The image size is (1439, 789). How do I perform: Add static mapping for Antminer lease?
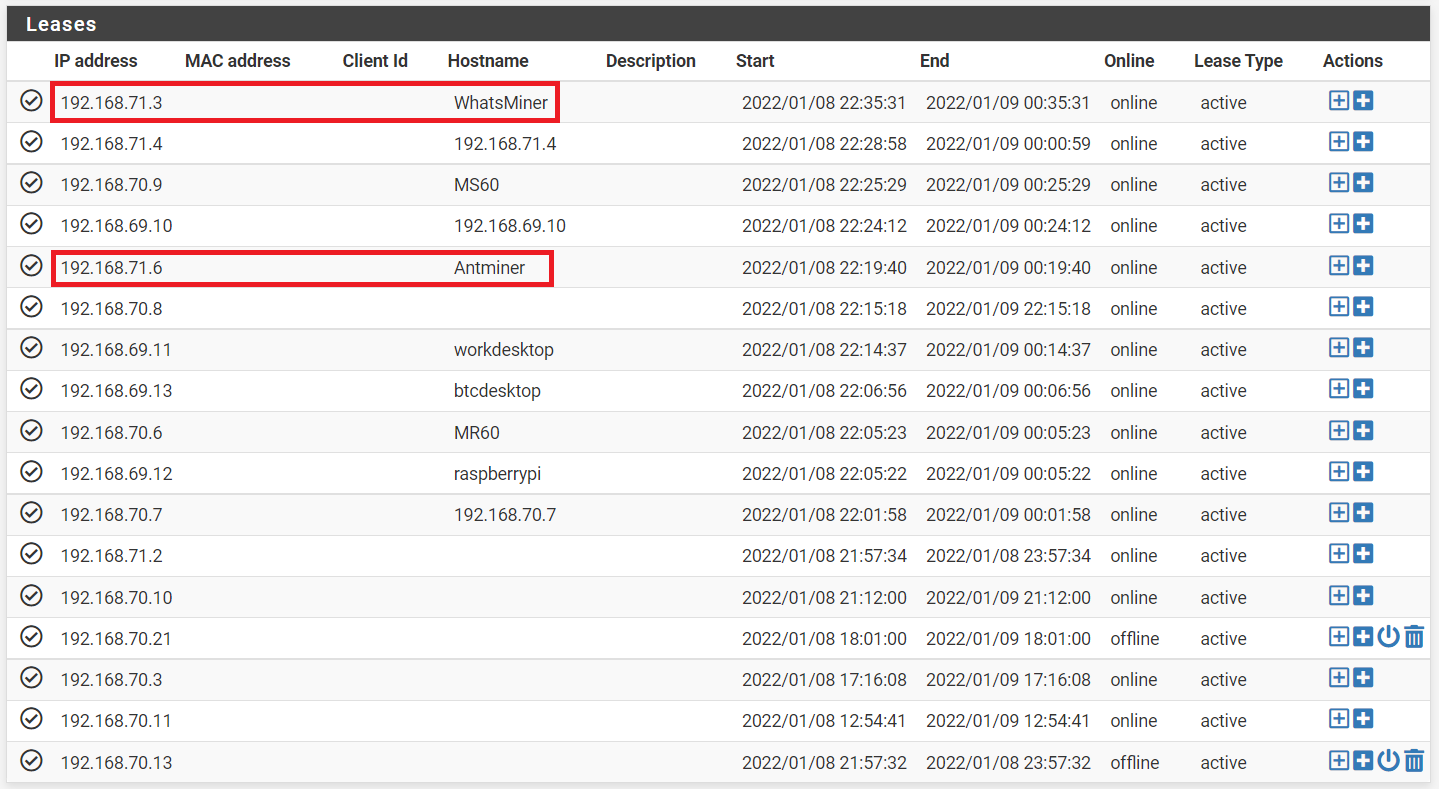pos(1339,266)
